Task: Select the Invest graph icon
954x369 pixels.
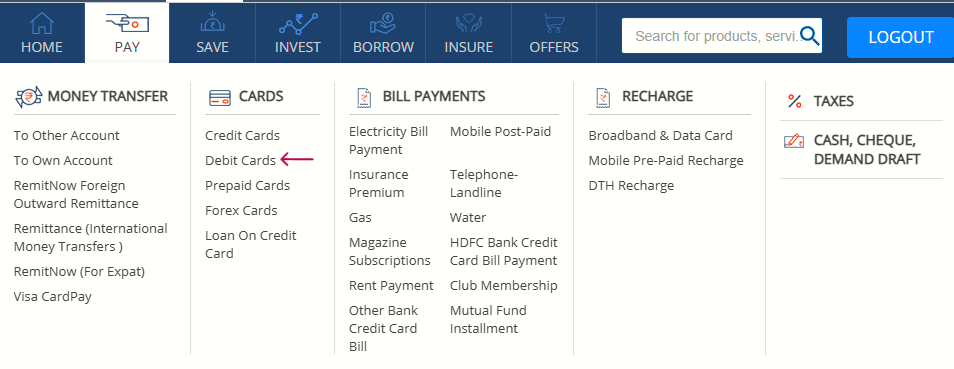Action: pos(298,24)
